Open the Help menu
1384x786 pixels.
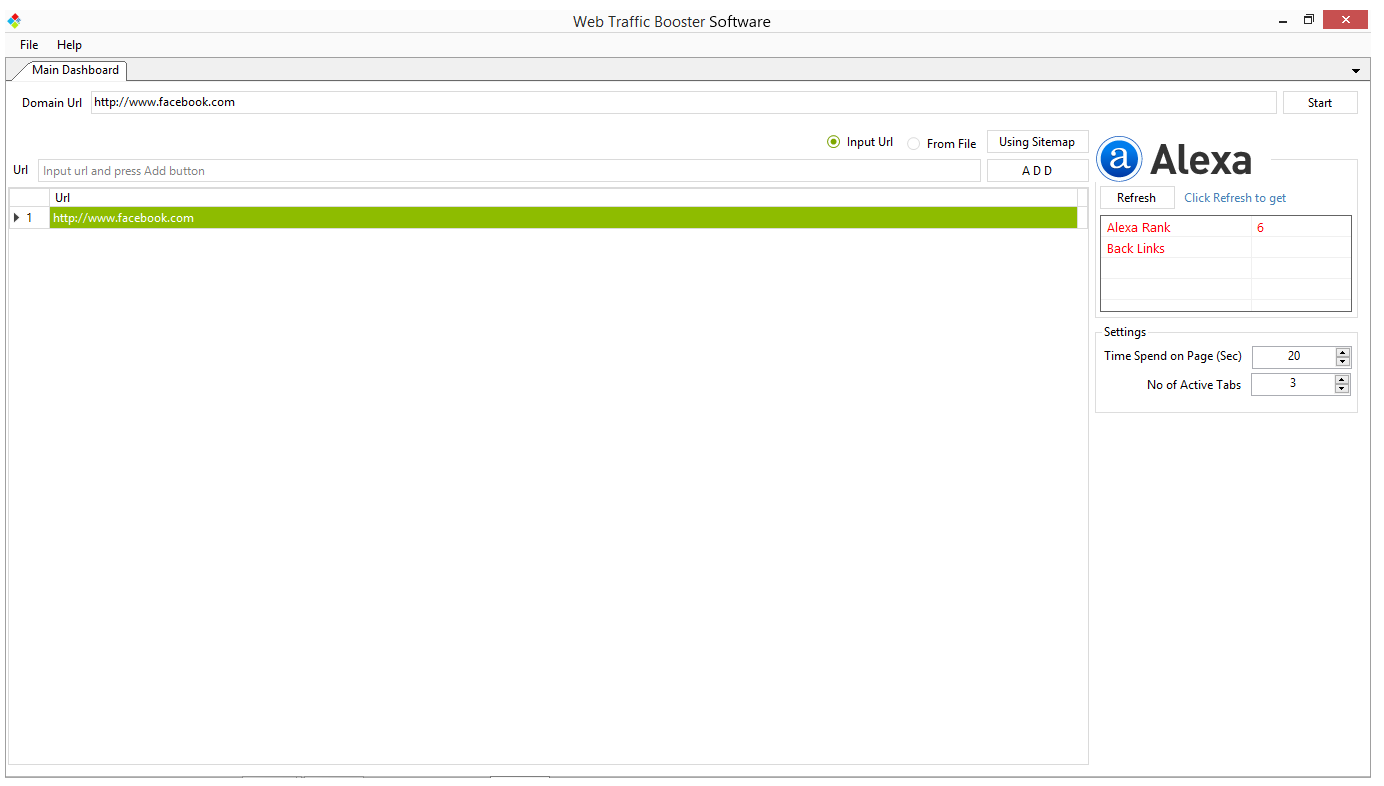pos(69,45)
